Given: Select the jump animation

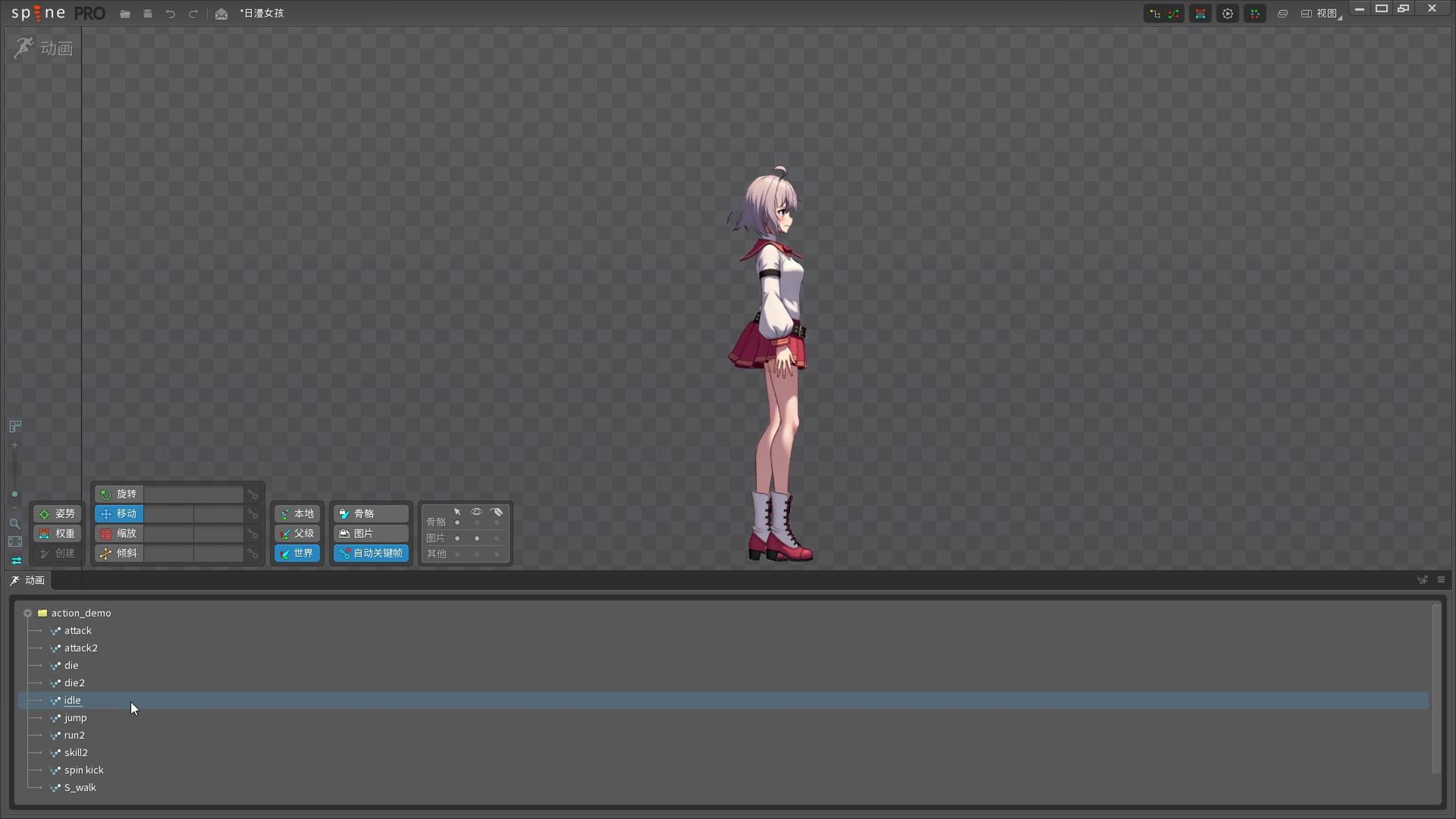Looking at the screenshot, I should coord(75,719).
